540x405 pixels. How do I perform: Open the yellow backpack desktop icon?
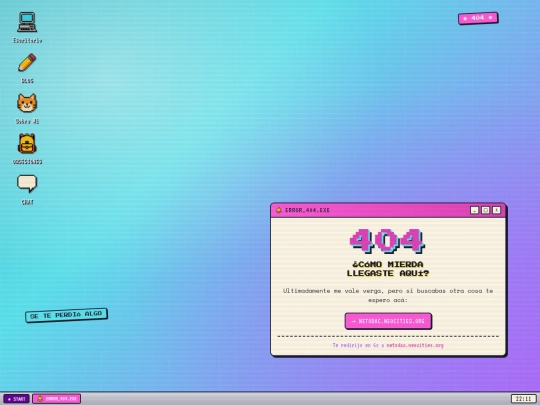[27, 149]
